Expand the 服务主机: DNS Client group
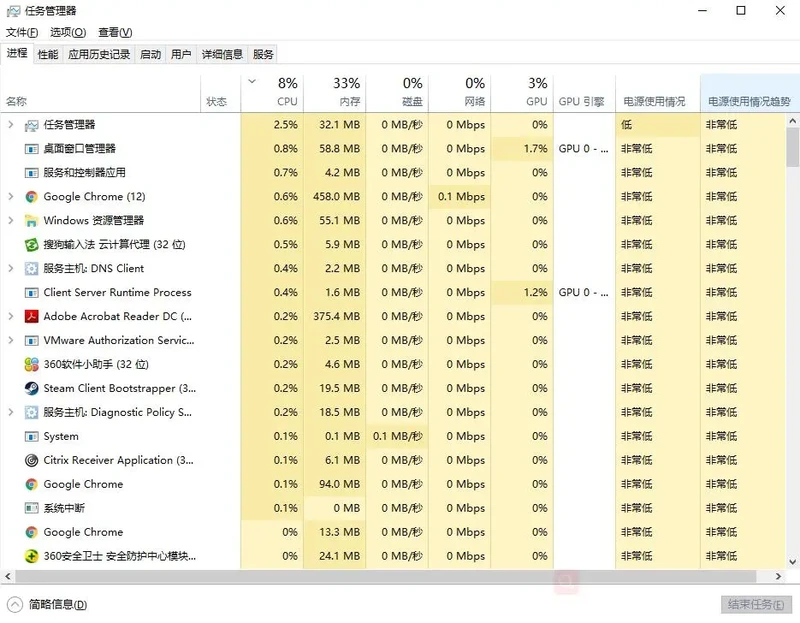The image size is (800, 623). pos(10,268)
